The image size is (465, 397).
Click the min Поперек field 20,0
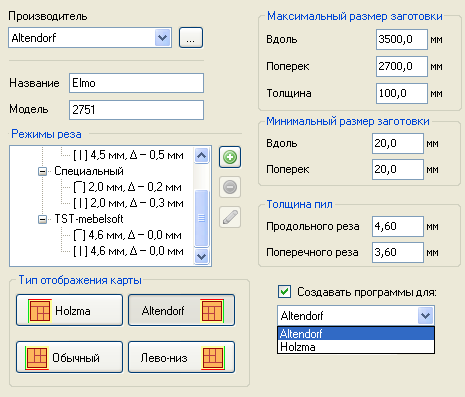pyautogui.click(x=398, y=169)
